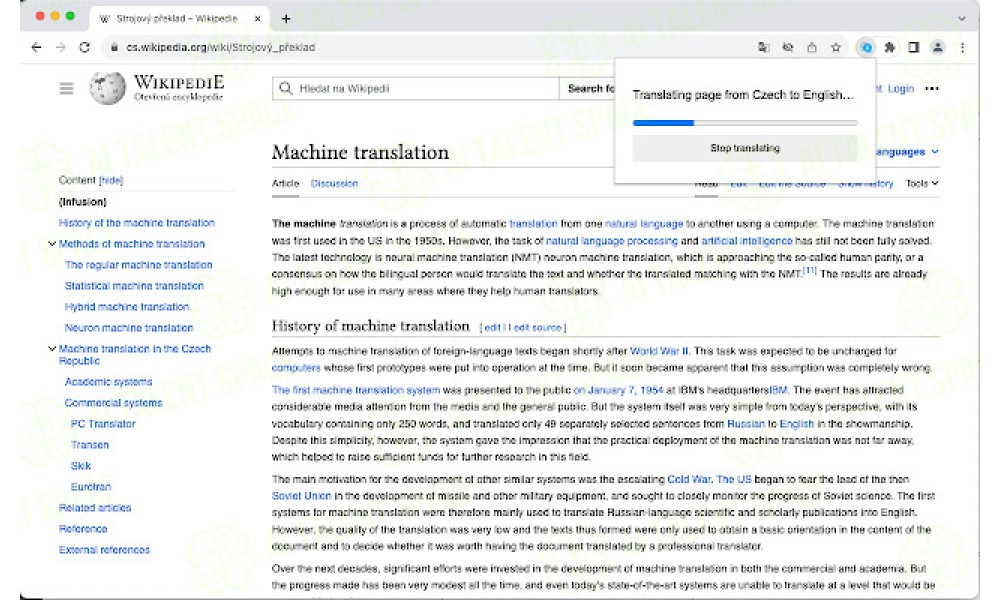The width and height of the screenshot is (1000, 600).
Task: Follow the artificial intelligence link
Action: pos(747,241)
